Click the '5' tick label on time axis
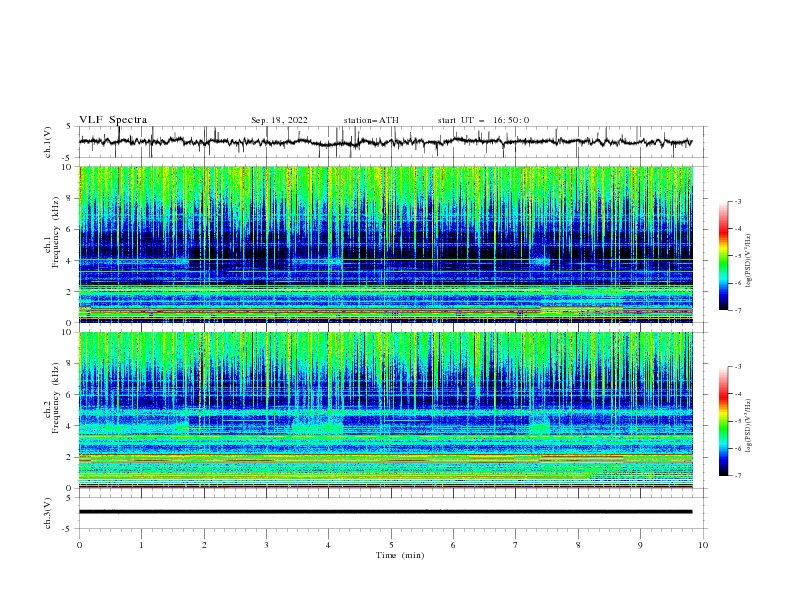The width and height of the screenshot is (792, 612). (x=391, y=545)
